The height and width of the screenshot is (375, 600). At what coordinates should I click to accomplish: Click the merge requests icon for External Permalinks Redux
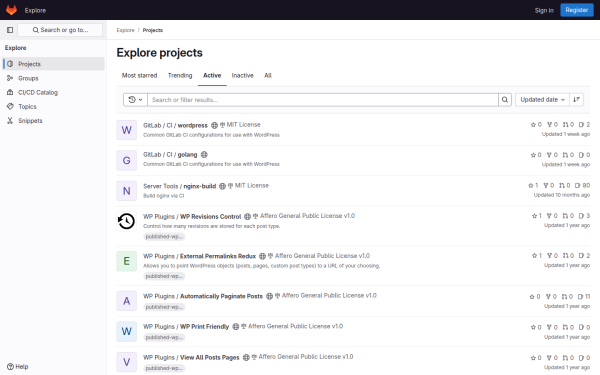(x=566, y=256)
